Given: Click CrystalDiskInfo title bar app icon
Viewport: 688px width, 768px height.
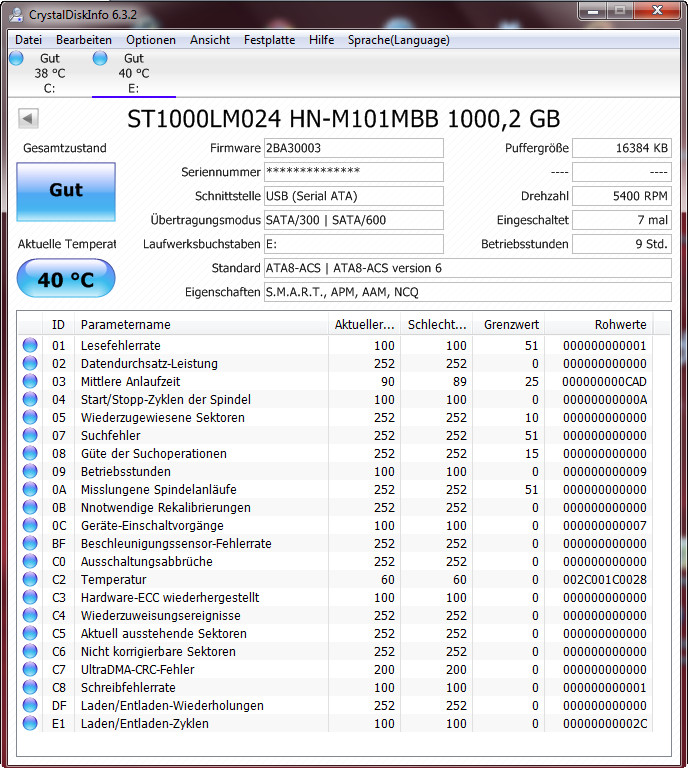Looking at the screenshot, I should 16,15.
